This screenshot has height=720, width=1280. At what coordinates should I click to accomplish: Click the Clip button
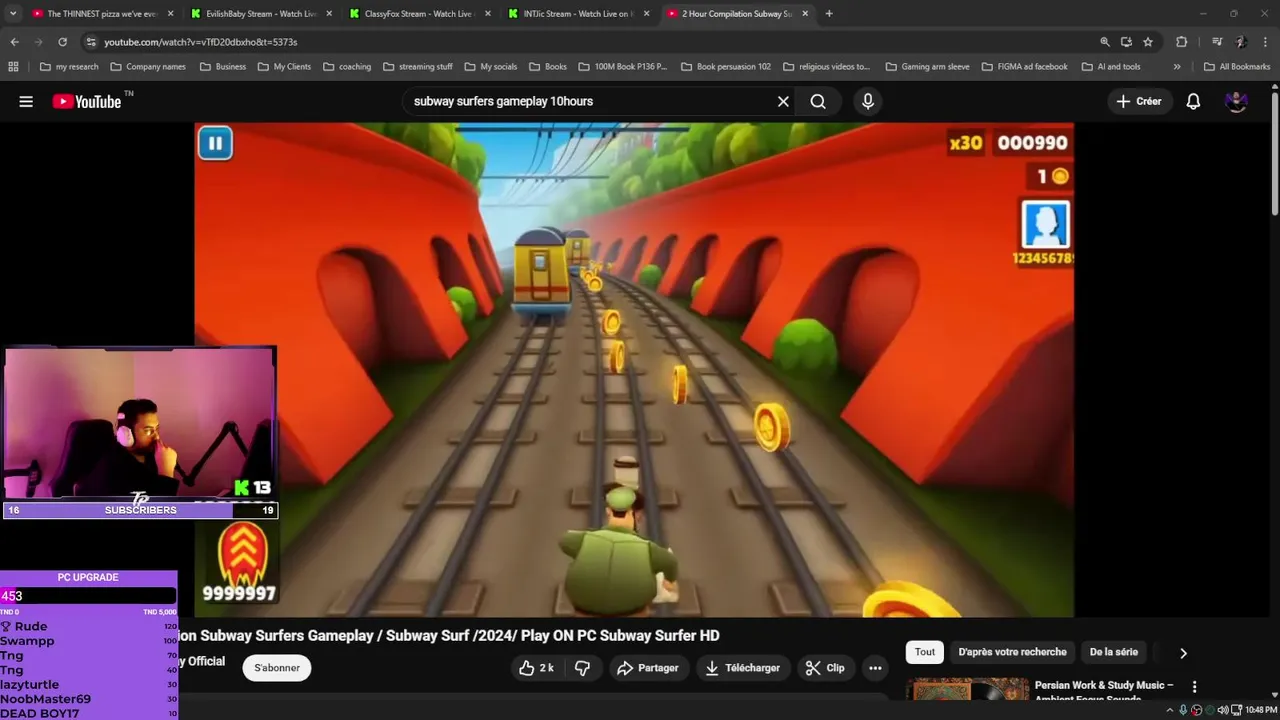[825, 668]
